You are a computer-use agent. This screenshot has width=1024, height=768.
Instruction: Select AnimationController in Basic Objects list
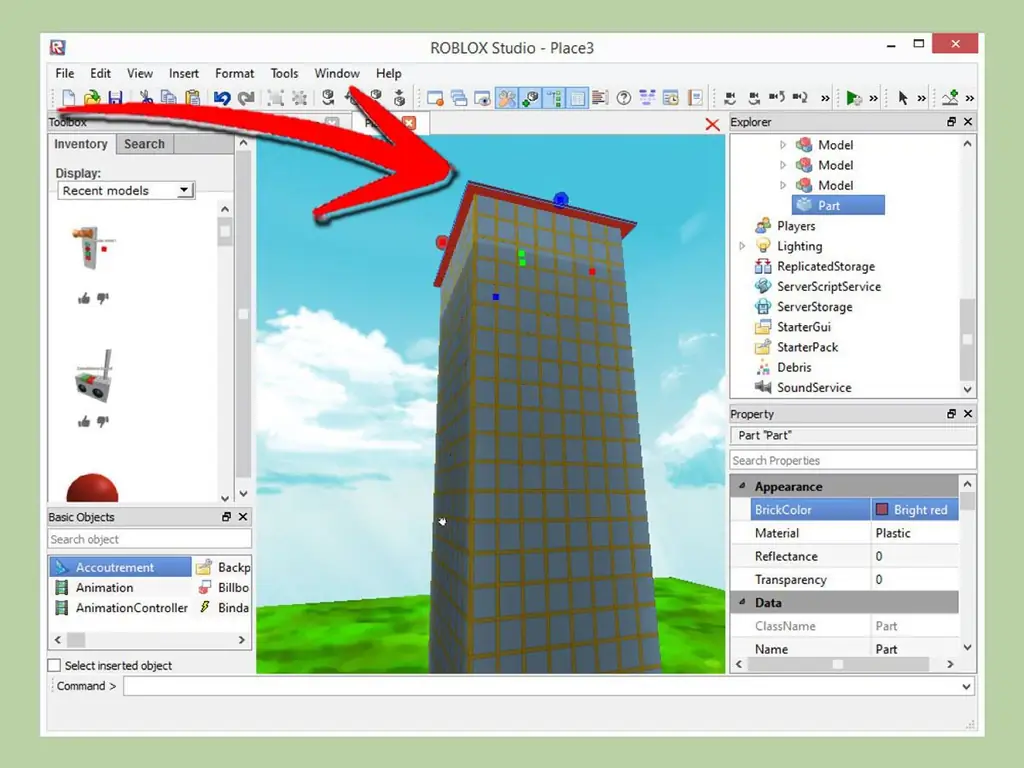(x=124, y=608)
